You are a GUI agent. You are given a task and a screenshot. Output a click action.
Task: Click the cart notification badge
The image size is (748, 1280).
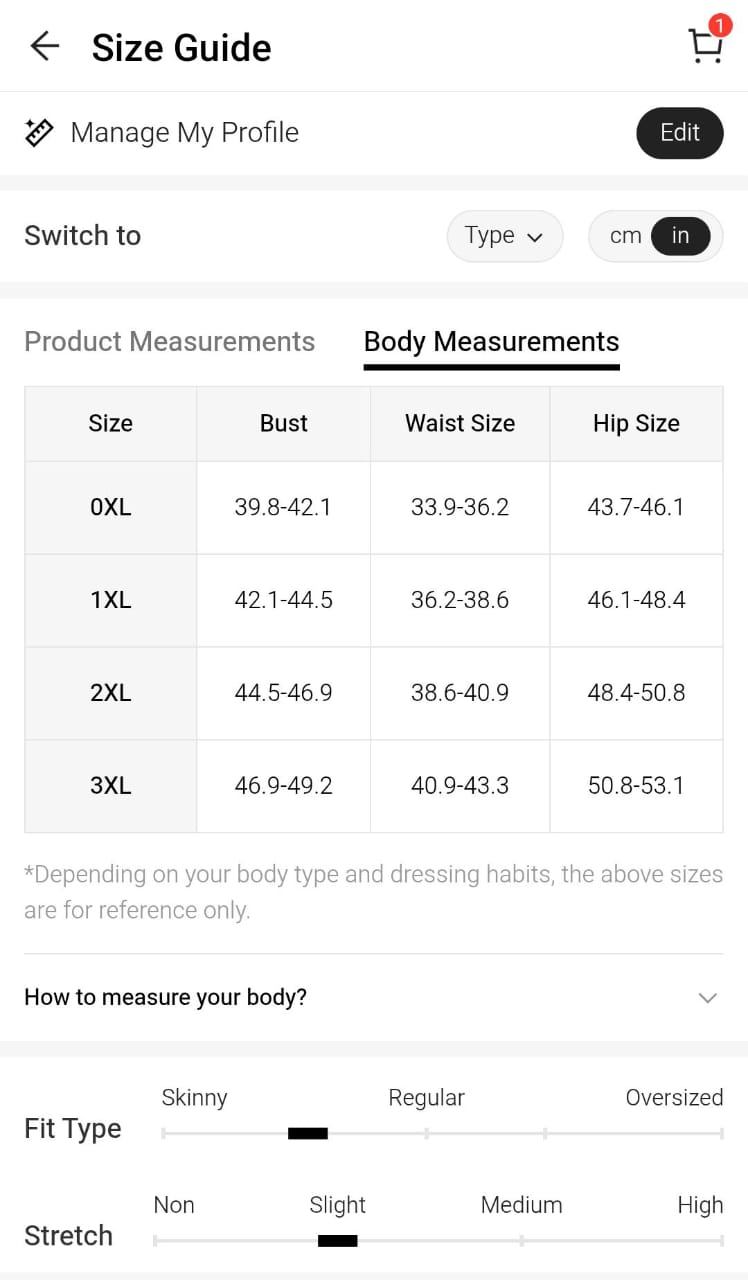point(719,26)
